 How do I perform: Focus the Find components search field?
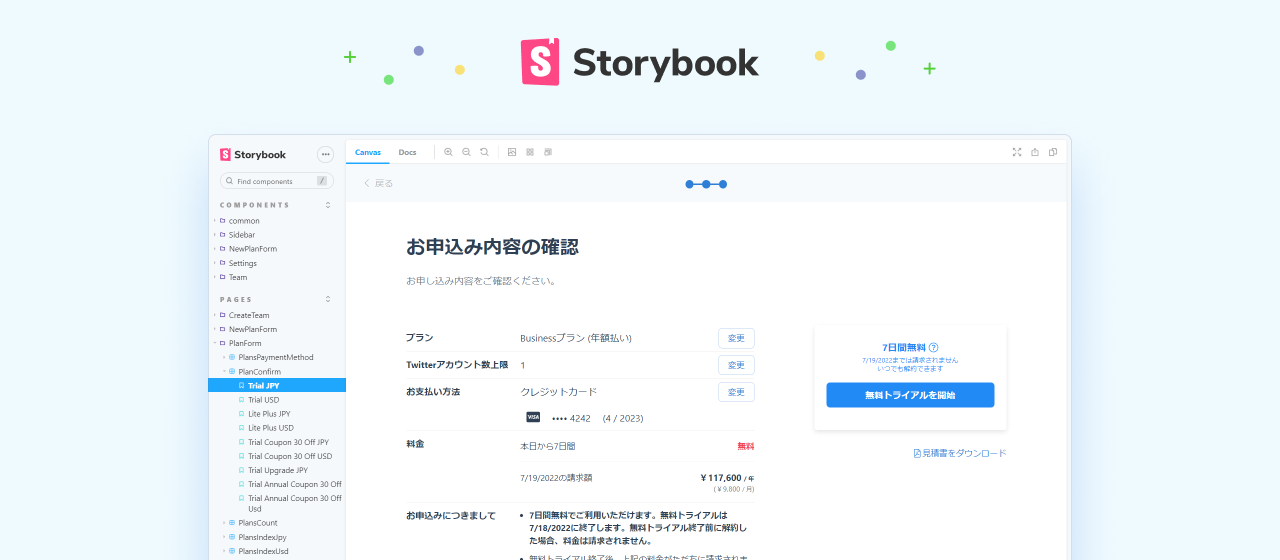coord(276,181)
